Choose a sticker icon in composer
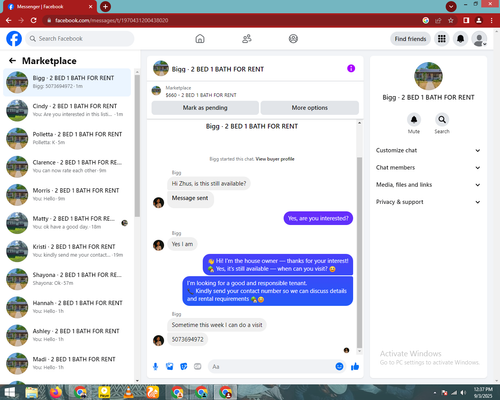500x400 pixels. [184, 367]
